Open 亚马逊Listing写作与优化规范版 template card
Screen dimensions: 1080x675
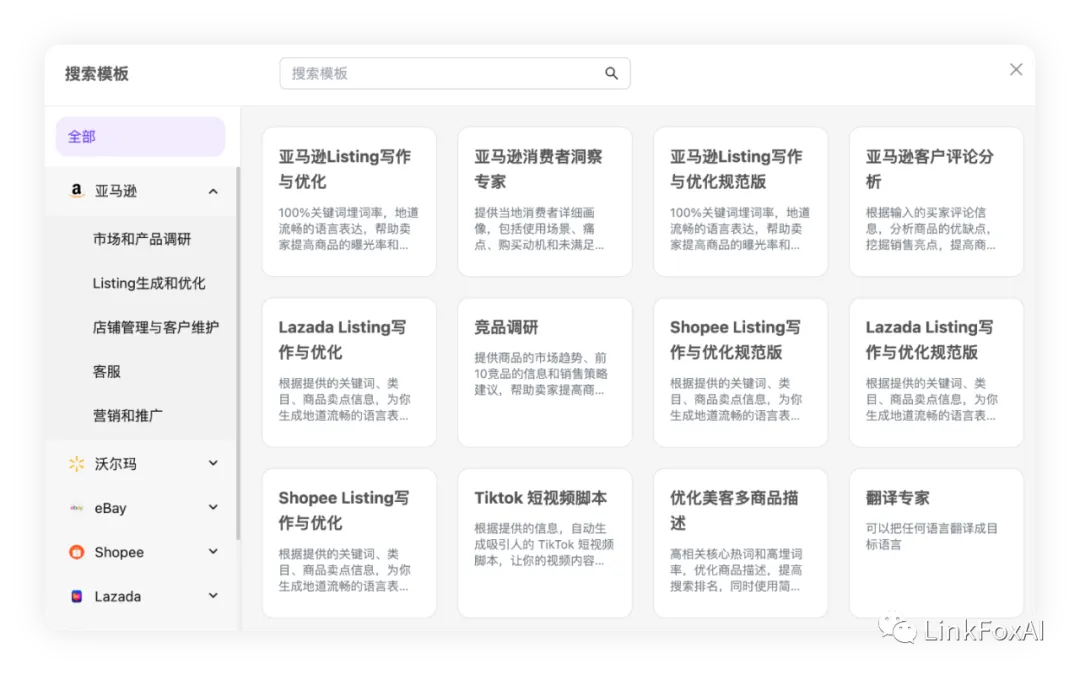(x=740, y=202)
